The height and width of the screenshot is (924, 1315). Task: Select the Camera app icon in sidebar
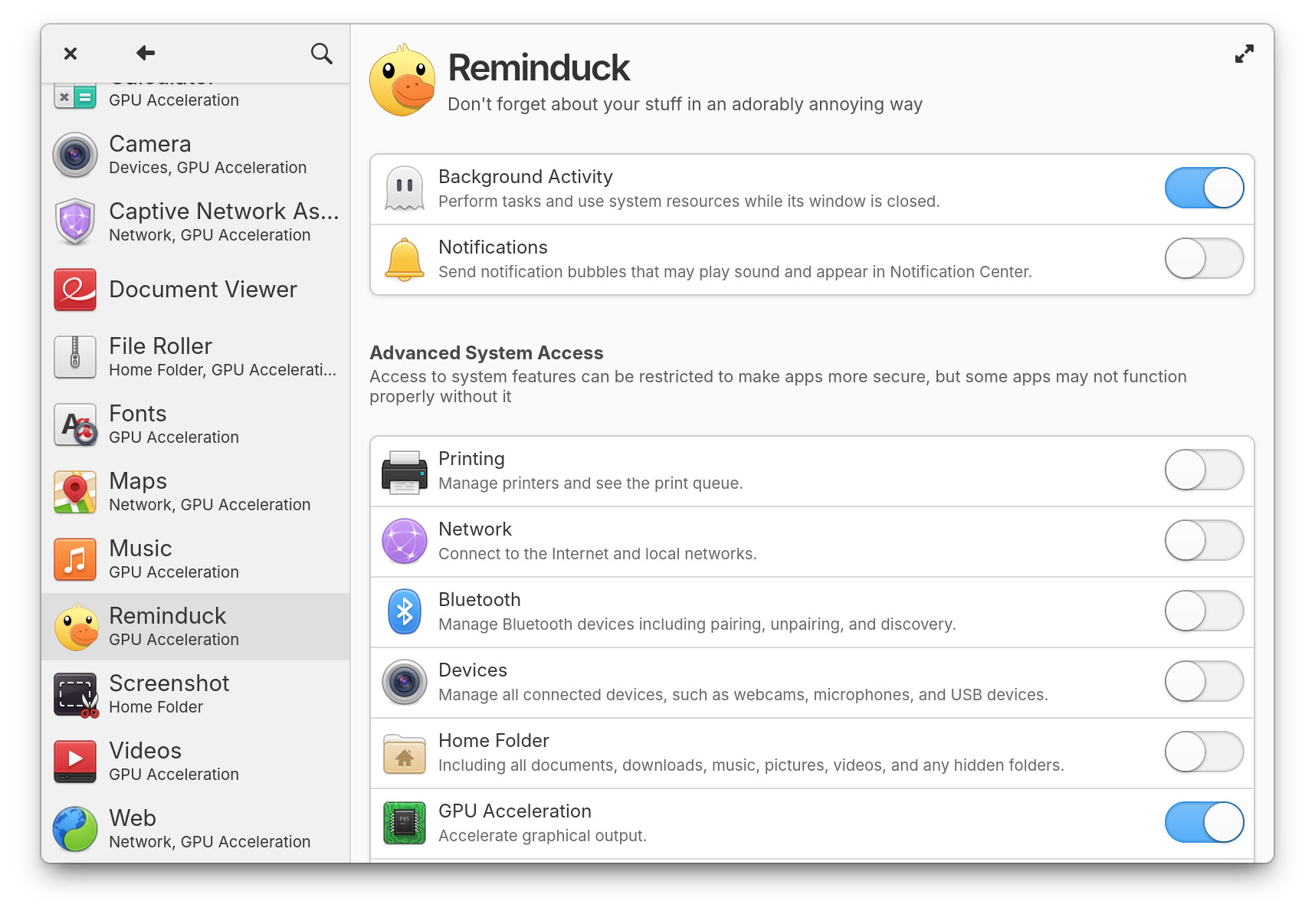75,155
